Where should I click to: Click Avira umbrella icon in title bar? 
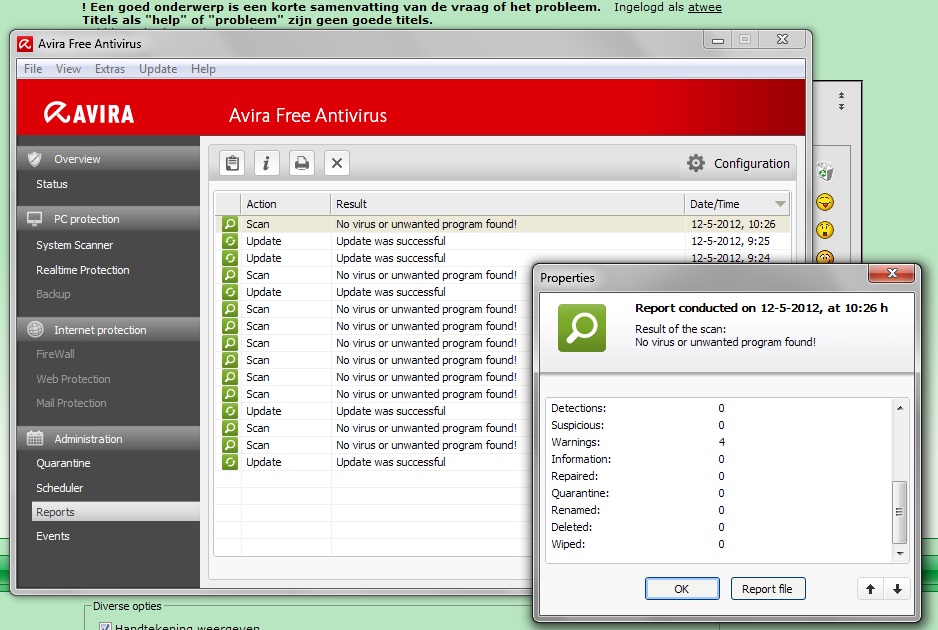click(x=25, y=44)
